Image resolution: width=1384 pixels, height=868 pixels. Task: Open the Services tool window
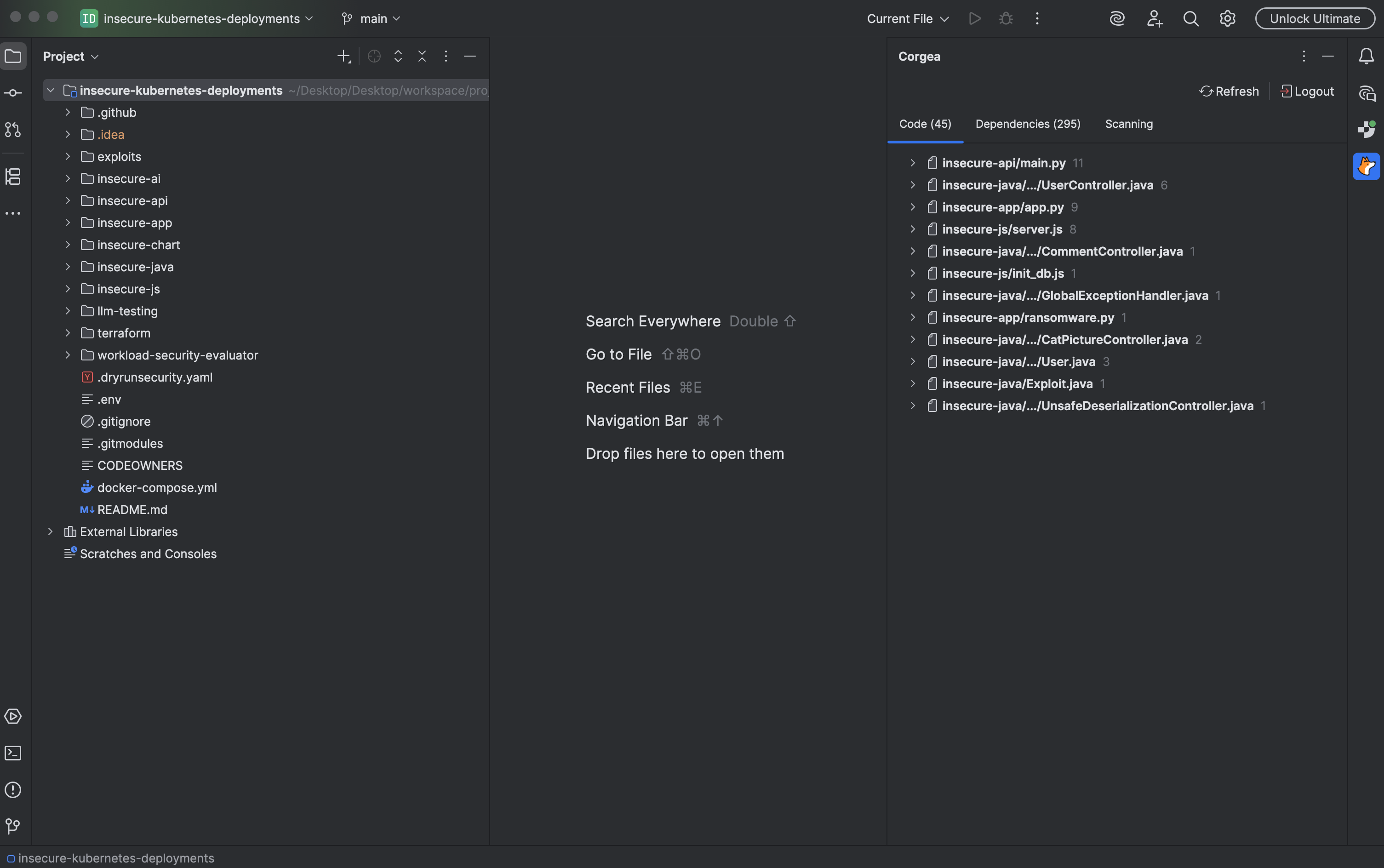tap(13, 716)
